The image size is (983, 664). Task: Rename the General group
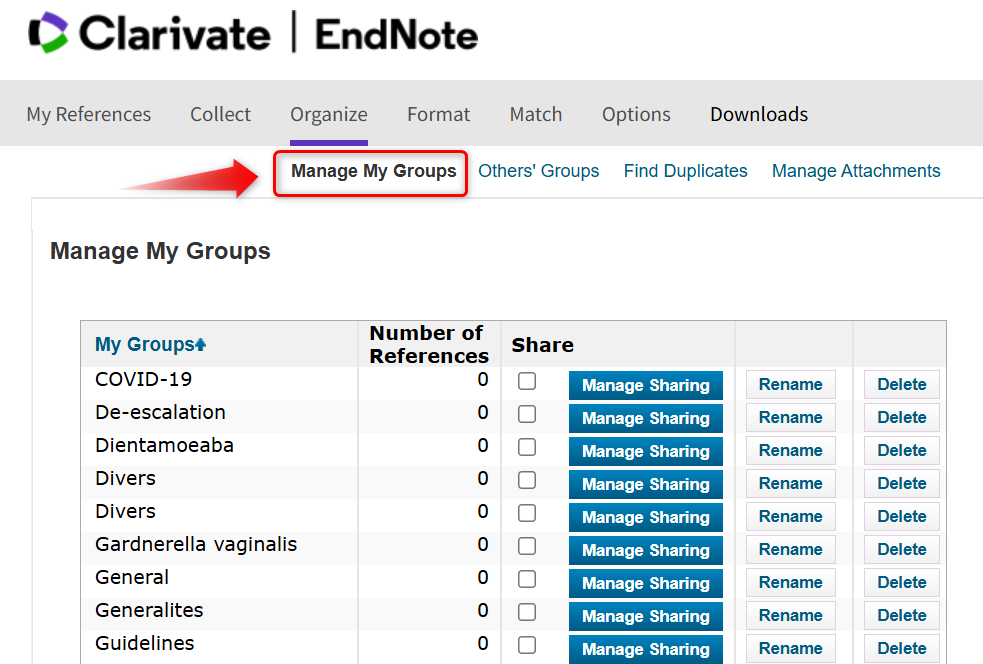[x=790, y=583]
